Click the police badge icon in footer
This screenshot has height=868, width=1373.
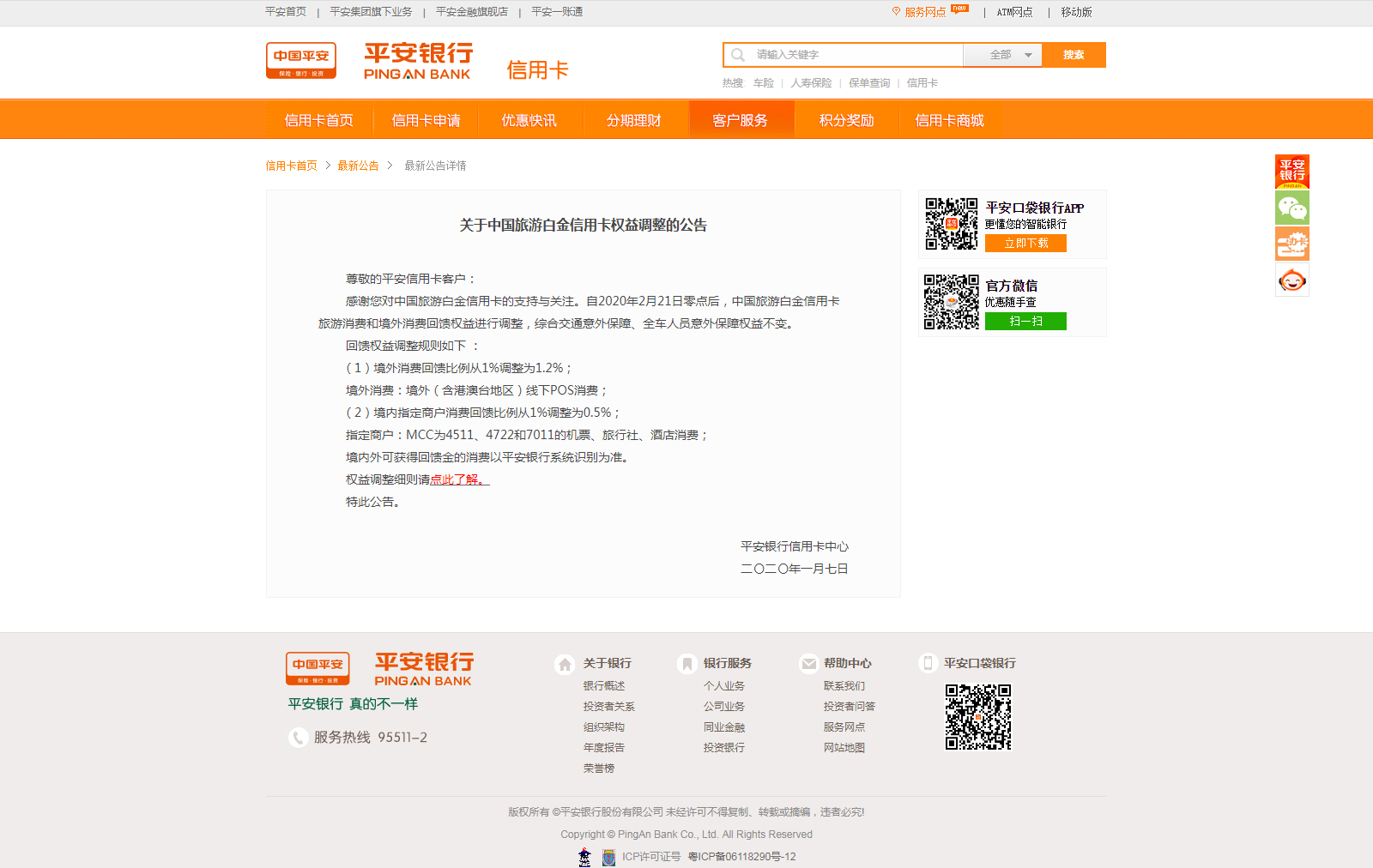584,857
